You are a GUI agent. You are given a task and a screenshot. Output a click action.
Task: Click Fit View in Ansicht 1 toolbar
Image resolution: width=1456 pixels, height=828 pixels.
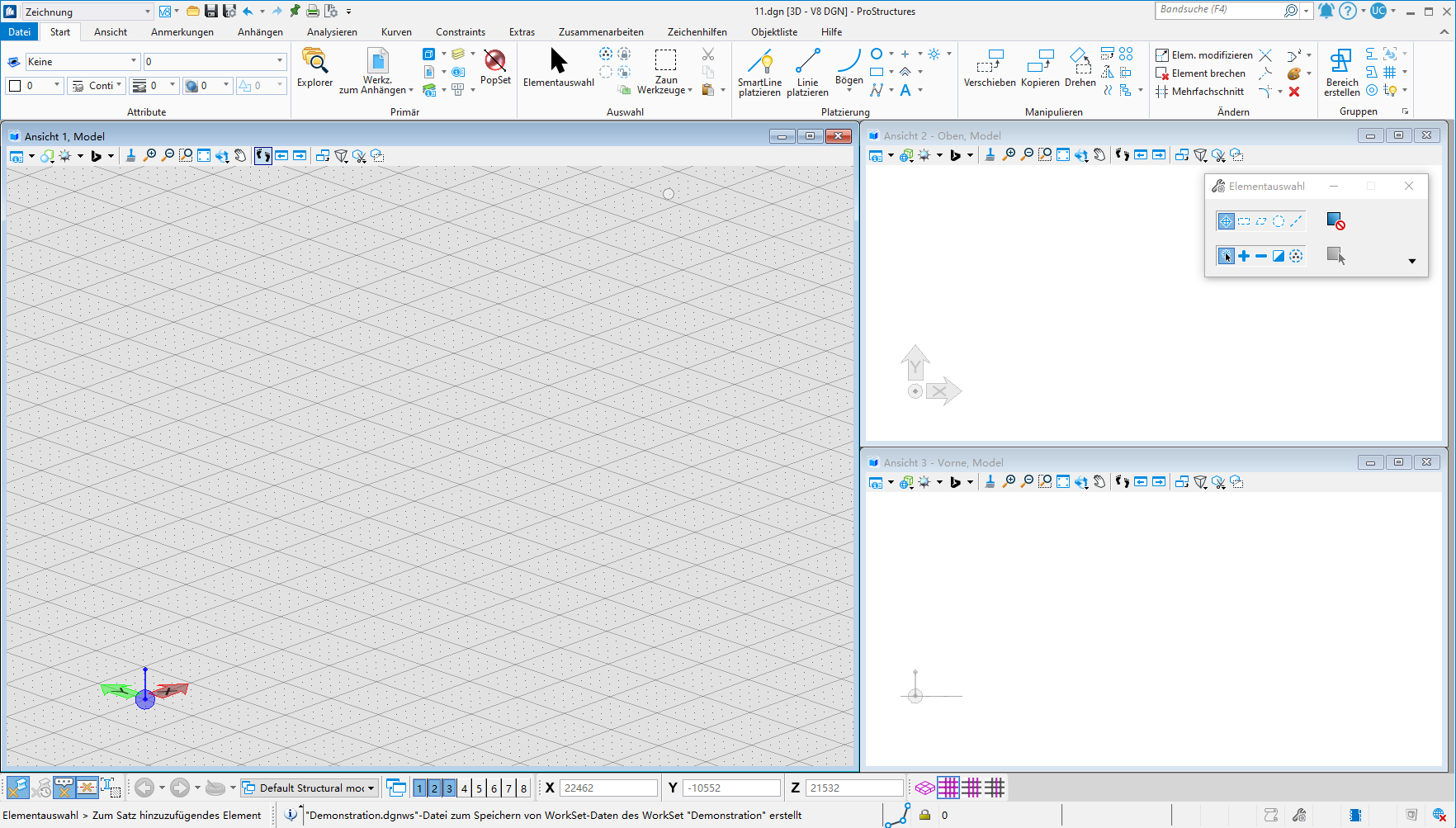pos(204,155)
